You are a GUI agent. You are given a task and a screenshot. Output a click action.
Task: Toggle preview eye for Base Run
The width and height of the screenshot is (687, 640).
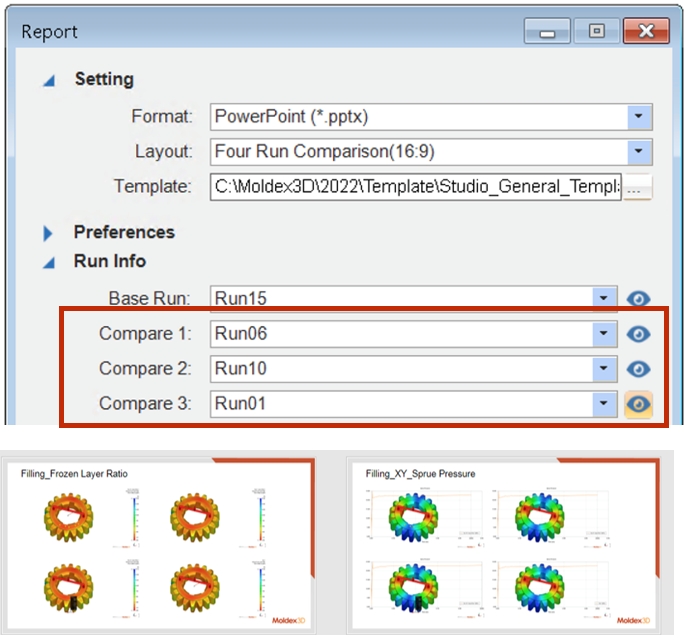638,299
